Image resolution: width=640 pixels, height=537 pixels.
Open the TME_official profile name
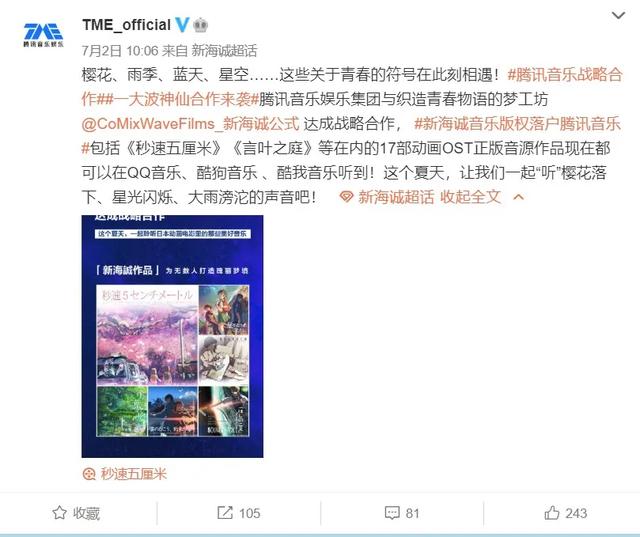point(127,25)
